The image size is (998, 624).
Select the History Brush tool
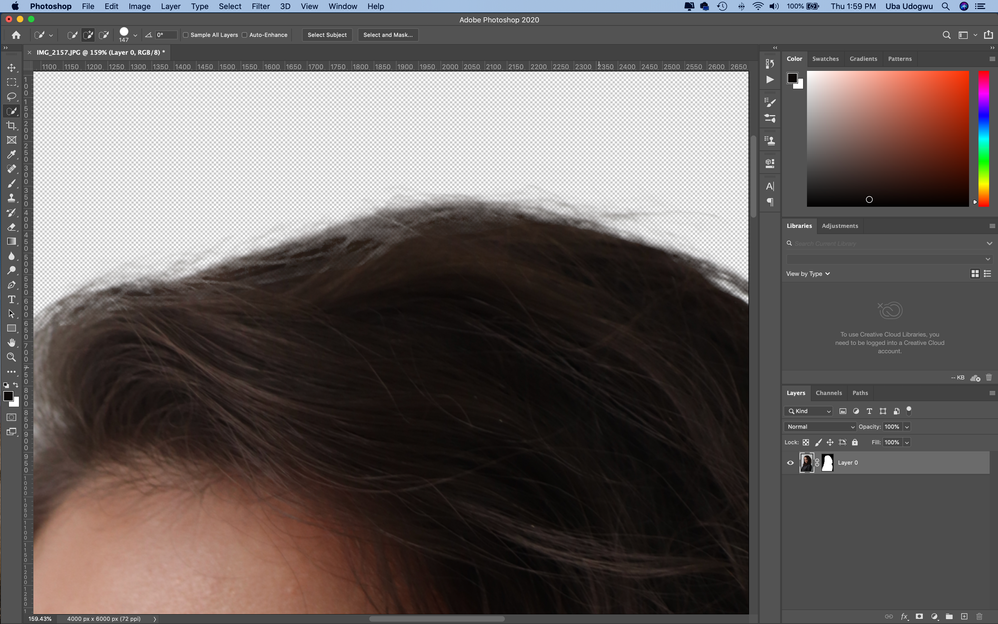pyautogui.click(x=11, y=213)
